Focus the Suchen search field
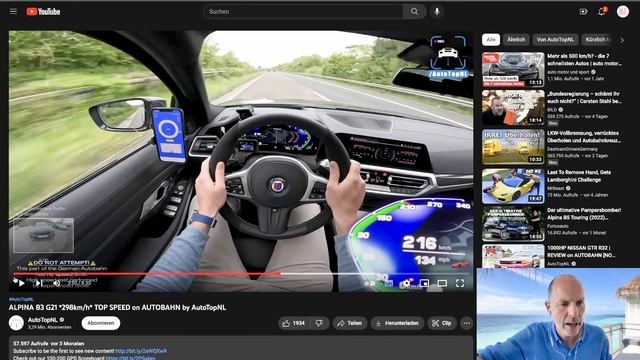The image size is (640, 360). point(302,11)
